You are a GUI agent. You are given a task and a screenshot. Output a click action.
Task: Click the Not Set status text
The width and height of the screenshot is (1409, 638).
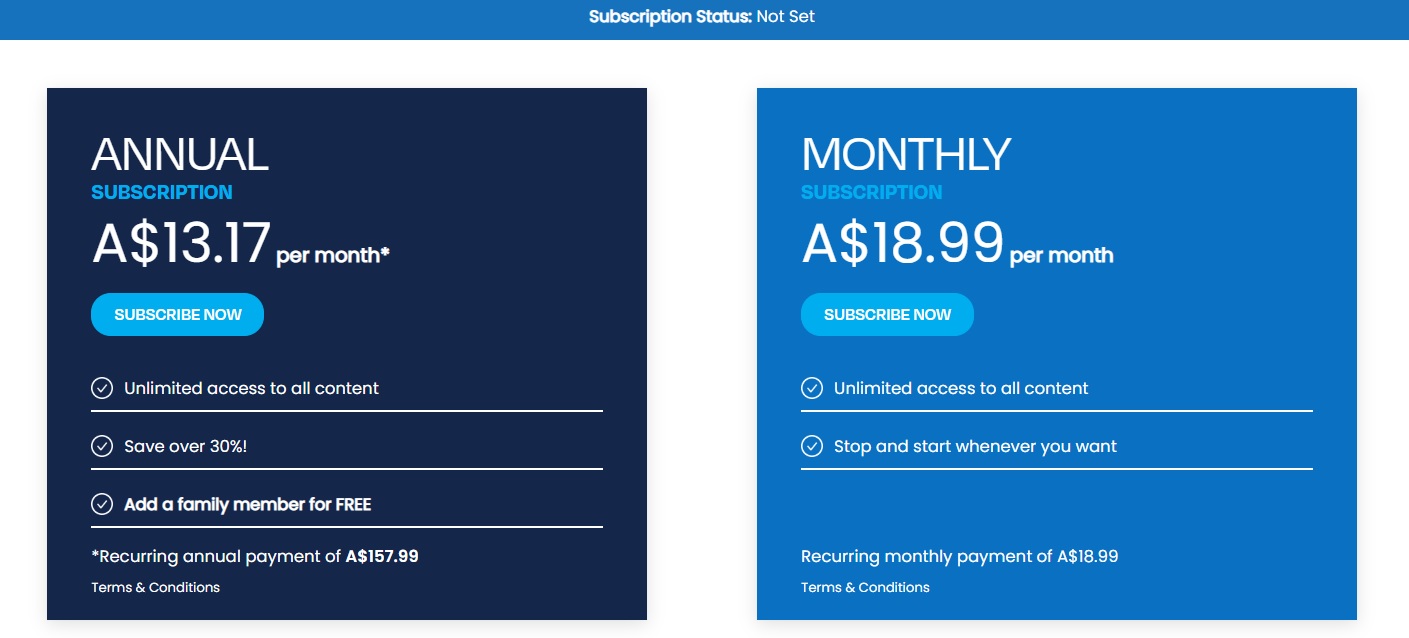[x=789, y=16]
